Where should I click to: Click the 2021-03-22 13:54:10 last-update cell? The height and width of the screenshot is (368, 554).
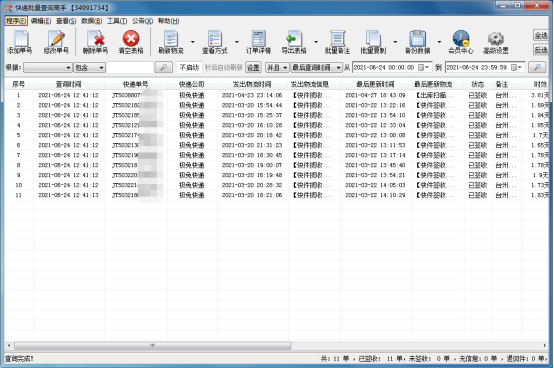pyautogui.click(x=375, y=115)
